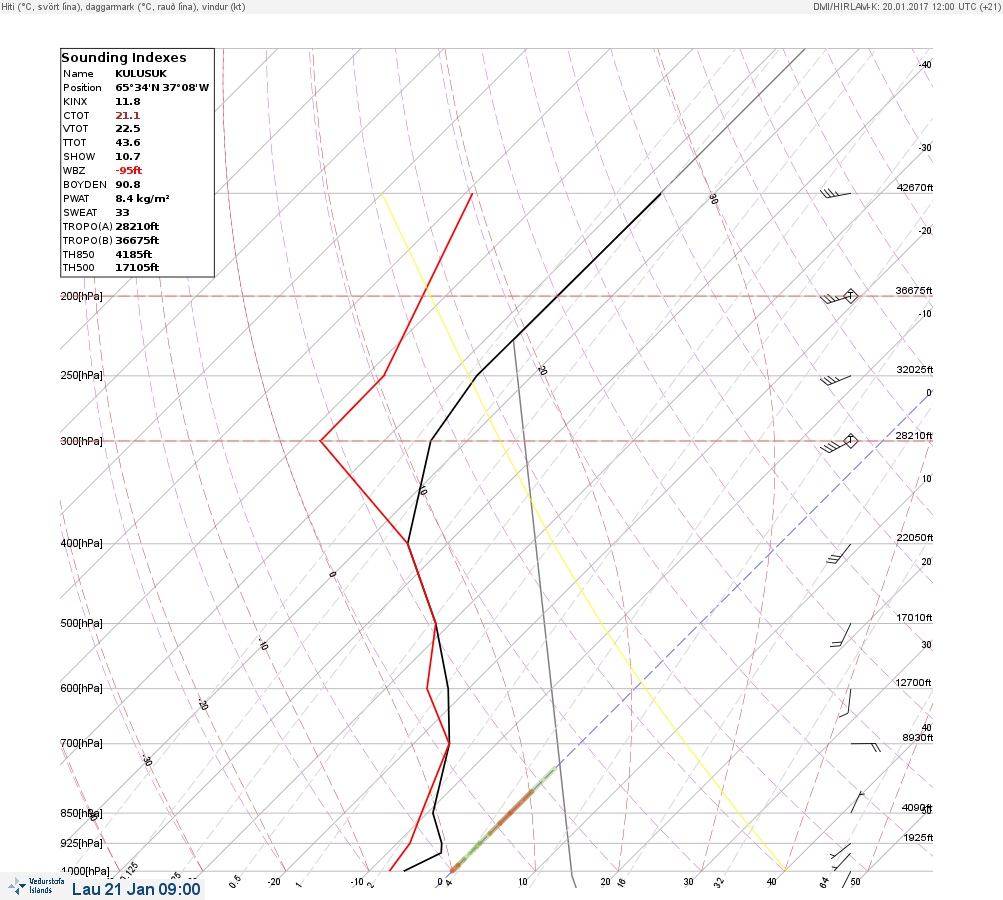Click the 22050ft height label
Screen dimensions: 1003x900
[x=915, y=537]
